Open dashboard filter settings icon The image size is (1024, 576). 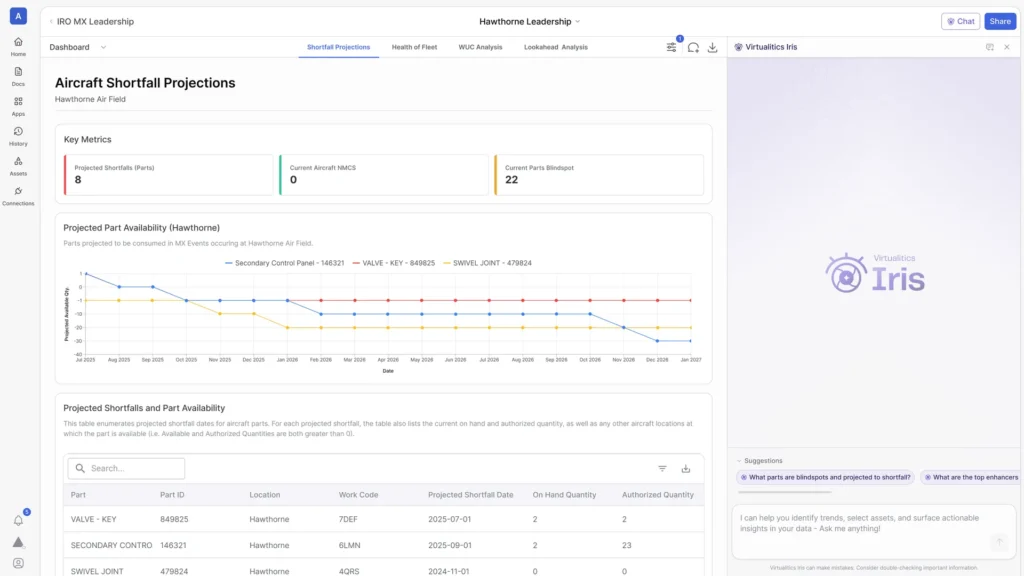tap(672, 47)
